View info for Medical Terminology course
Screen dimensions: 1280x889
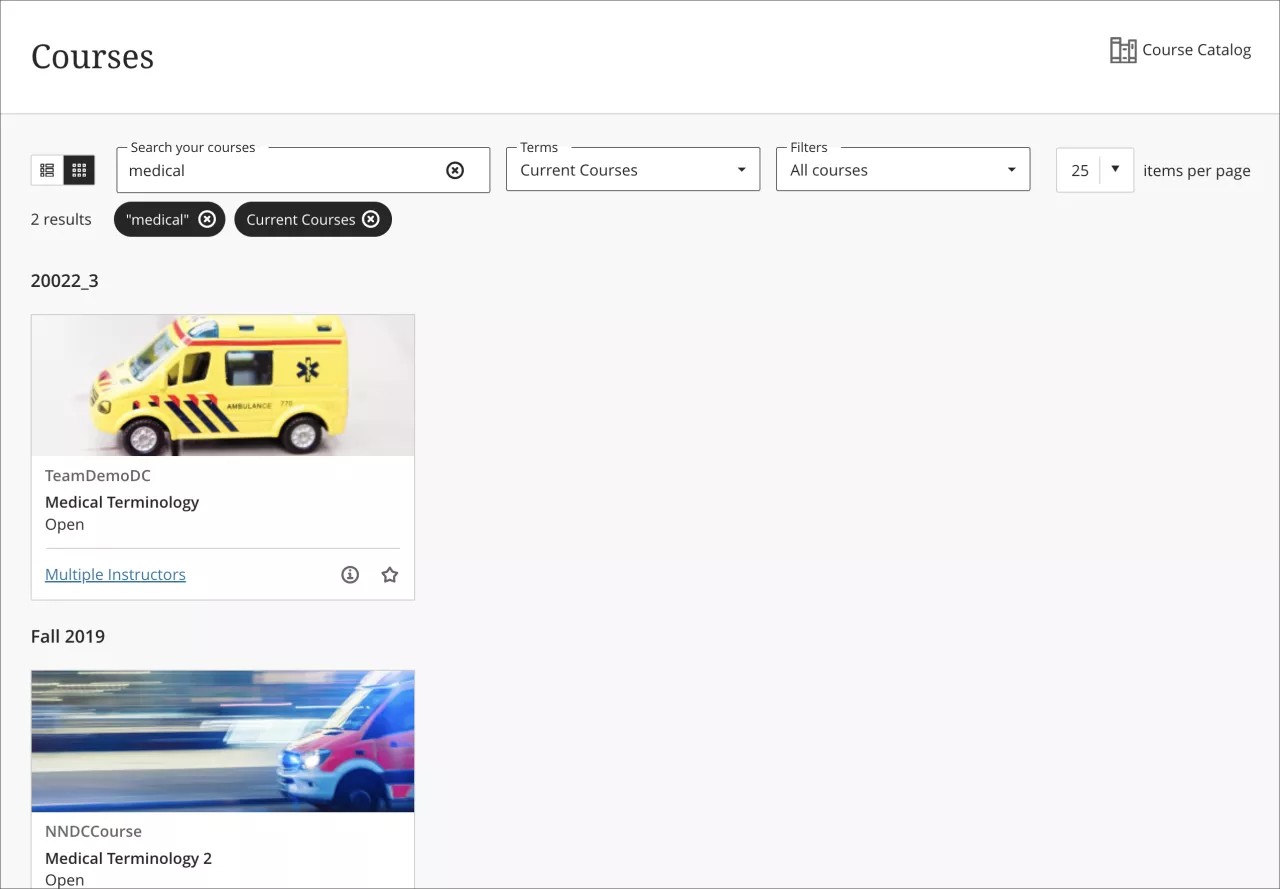tap(349, 574)
